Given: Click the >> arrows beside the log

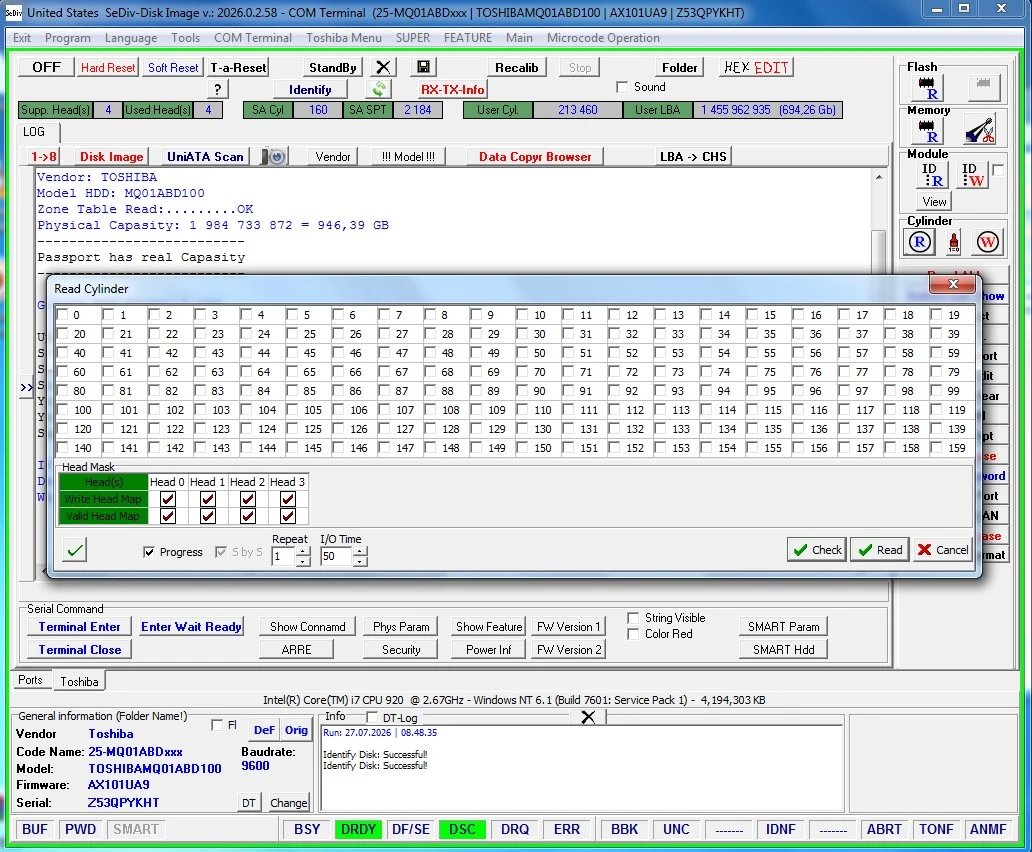Looking at the screenshot, I should click(27, 387).
